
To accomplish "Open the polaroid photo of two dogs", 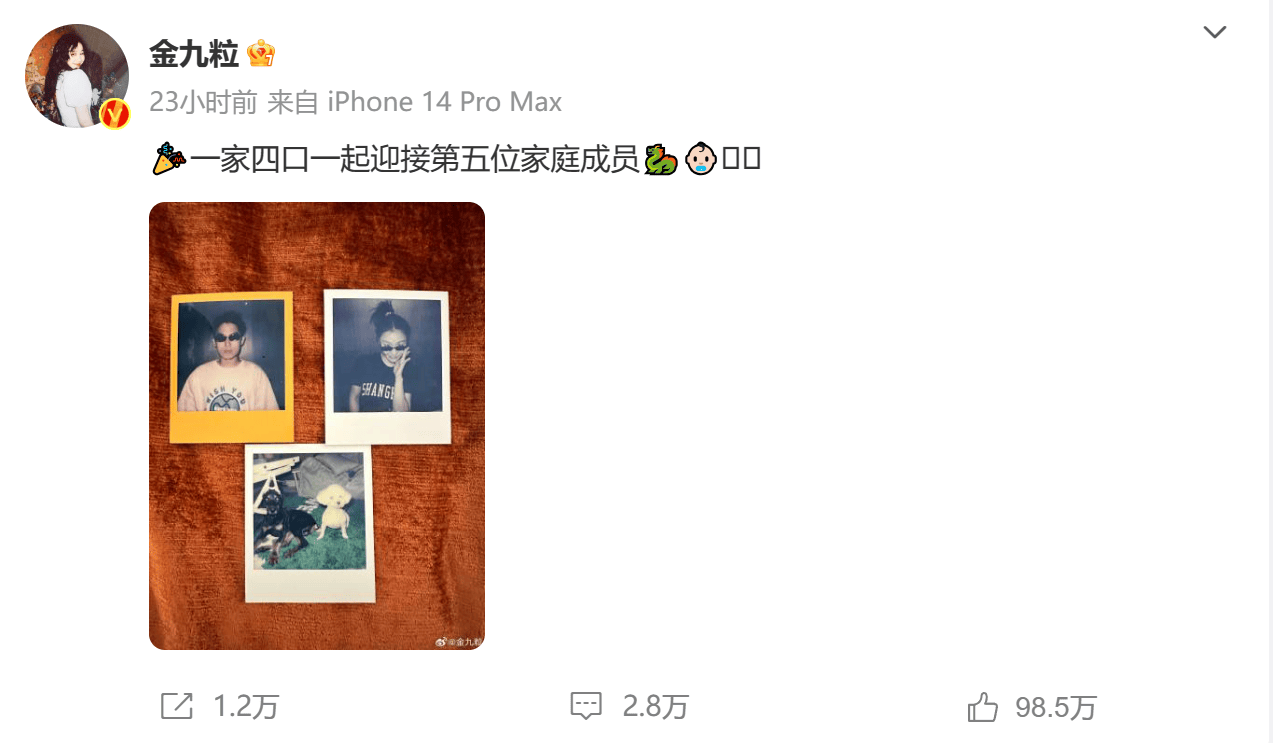I will [x=309, y=523].
